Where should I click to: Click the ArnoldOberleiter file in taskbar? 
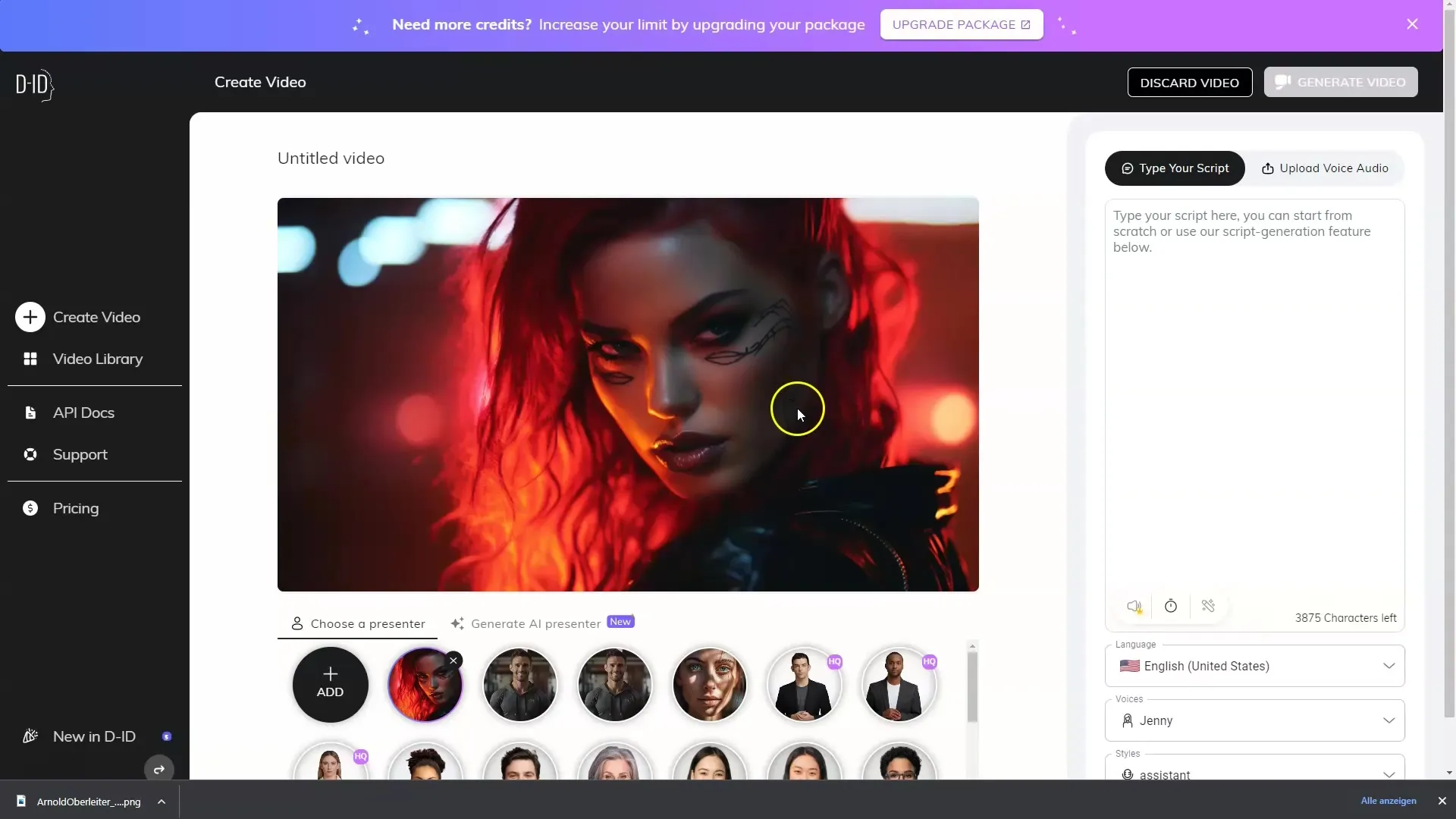[88, 801]
